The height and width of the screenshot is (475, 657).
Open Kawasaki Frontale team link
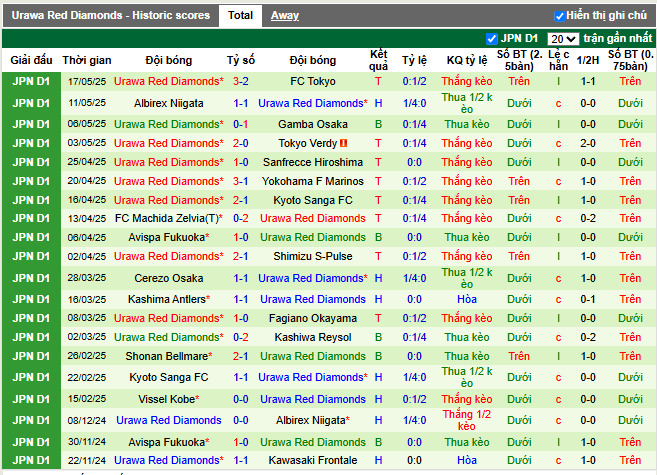point(313,460)
